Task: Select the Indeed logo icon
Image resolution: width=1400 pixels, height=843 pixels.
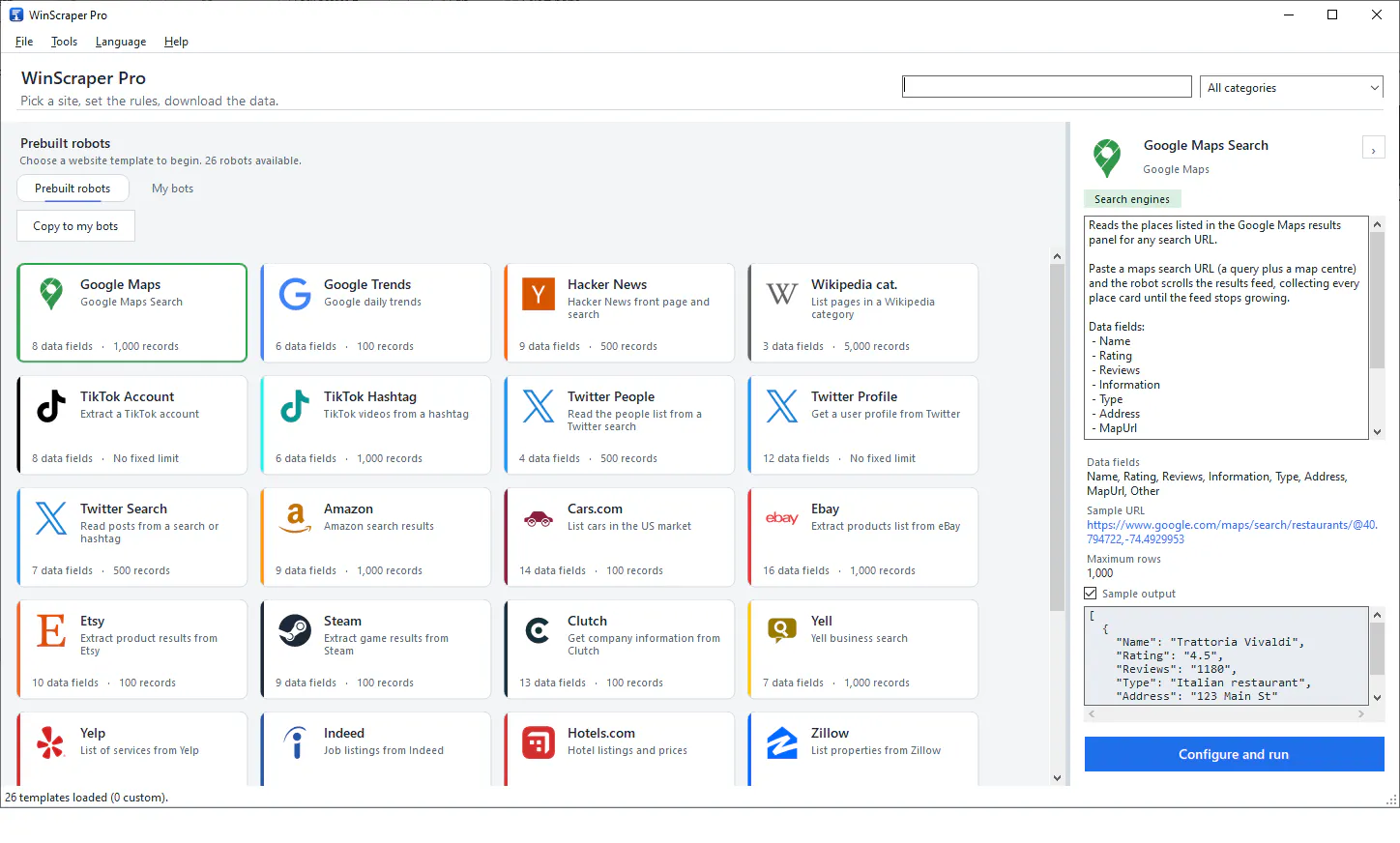Action: [x=295, y=742]
